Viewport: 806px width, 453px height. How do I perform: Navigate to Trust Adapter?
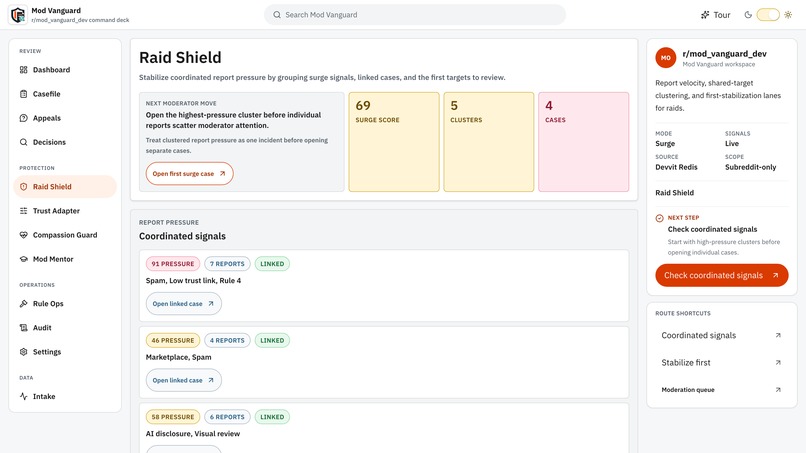tap(65, 211)
